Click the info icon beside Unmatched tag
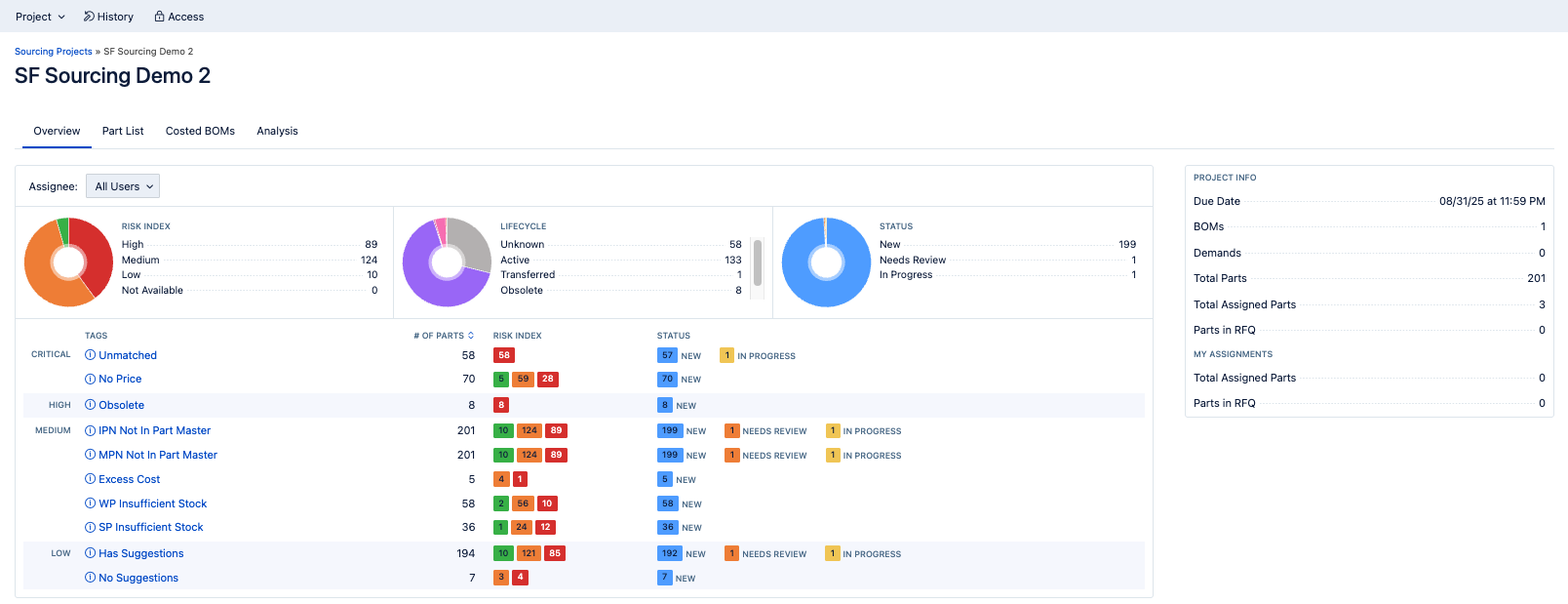Image resolution: width=1568 pixels, height=604 pixels. click(90, 355)
